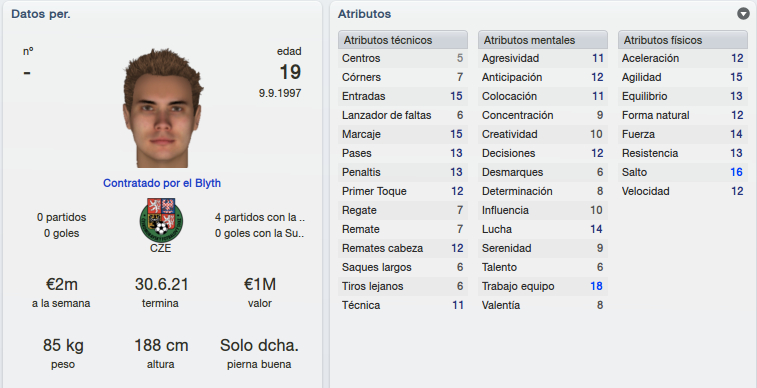The image size is (757, 388).
Task: Click the Lucha attribute row
Action: [x=543, y=229]
